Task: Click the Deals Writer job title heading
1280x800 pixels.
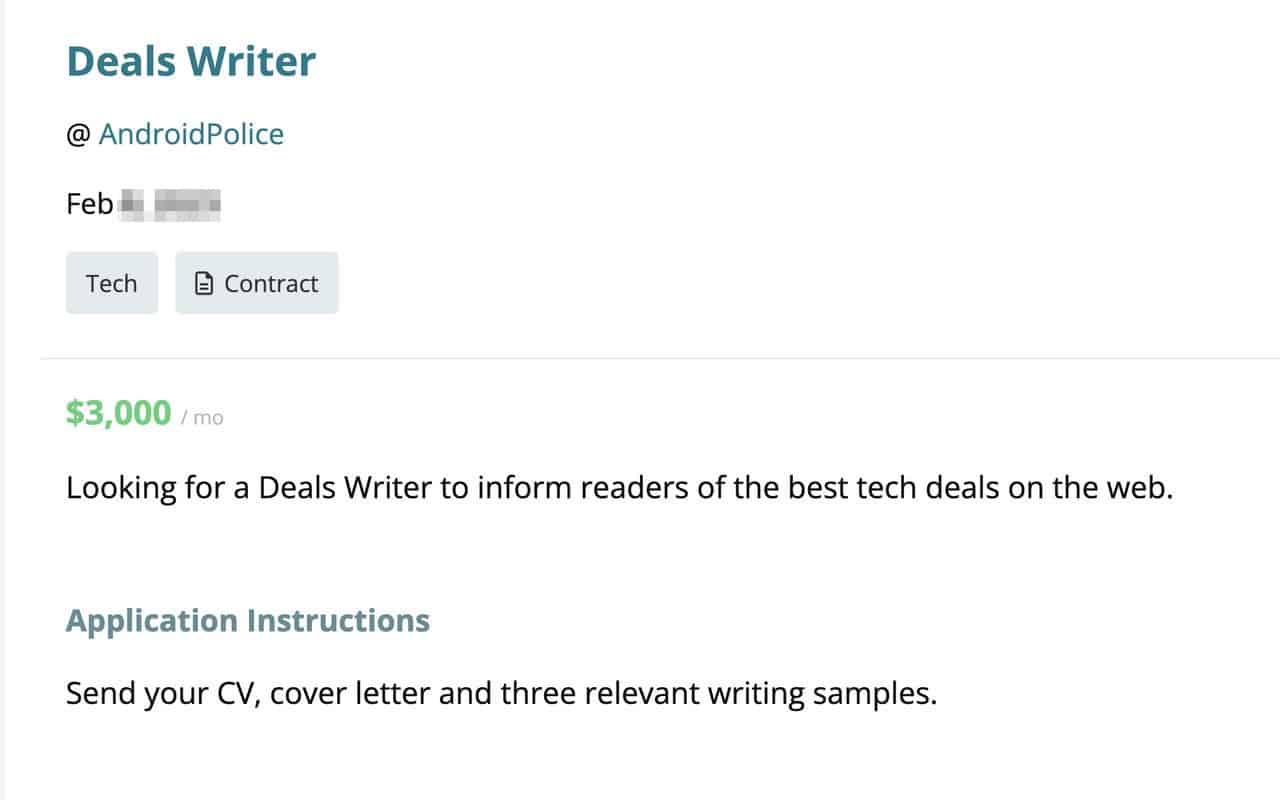Action: pos(191,61)
